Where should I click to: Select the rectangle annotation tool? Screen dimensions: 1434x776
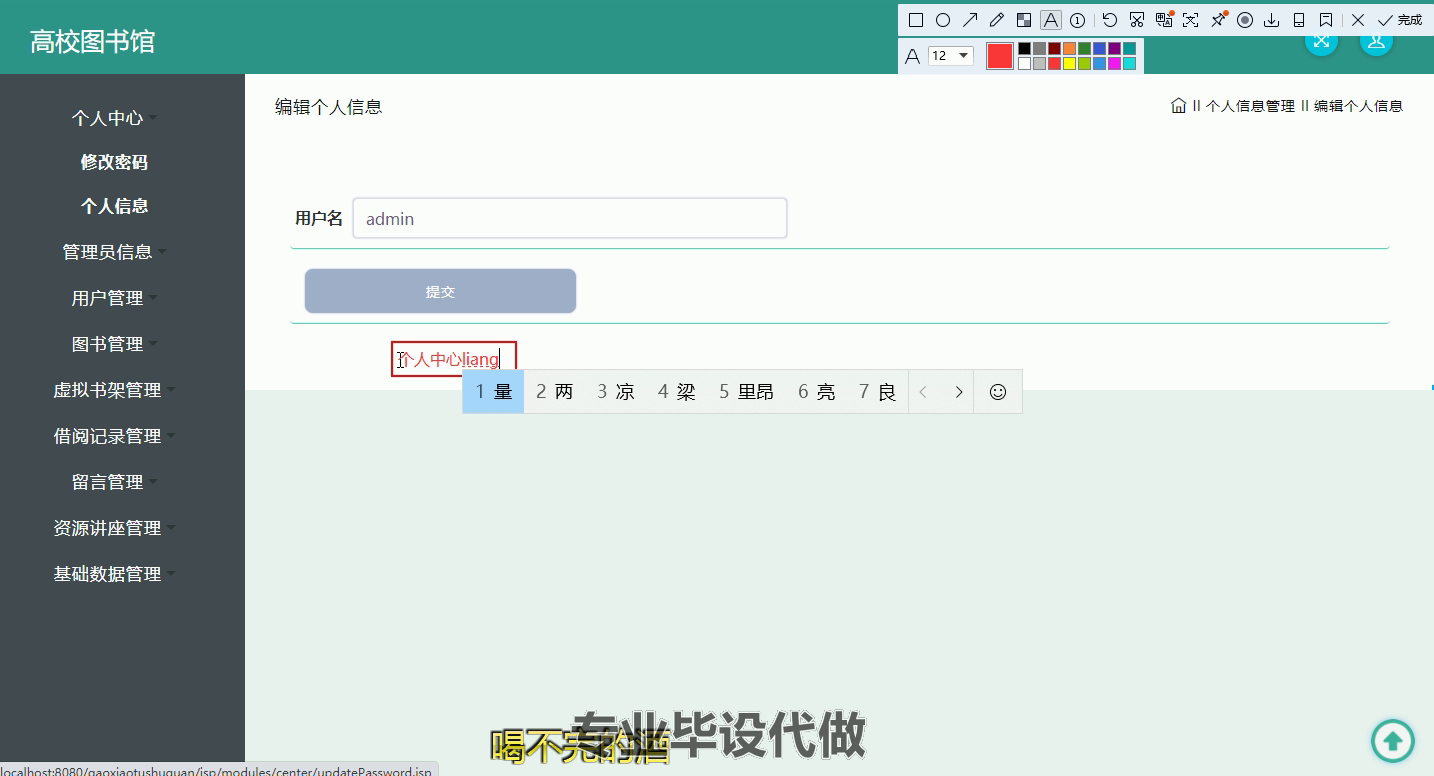click(916, 20)
